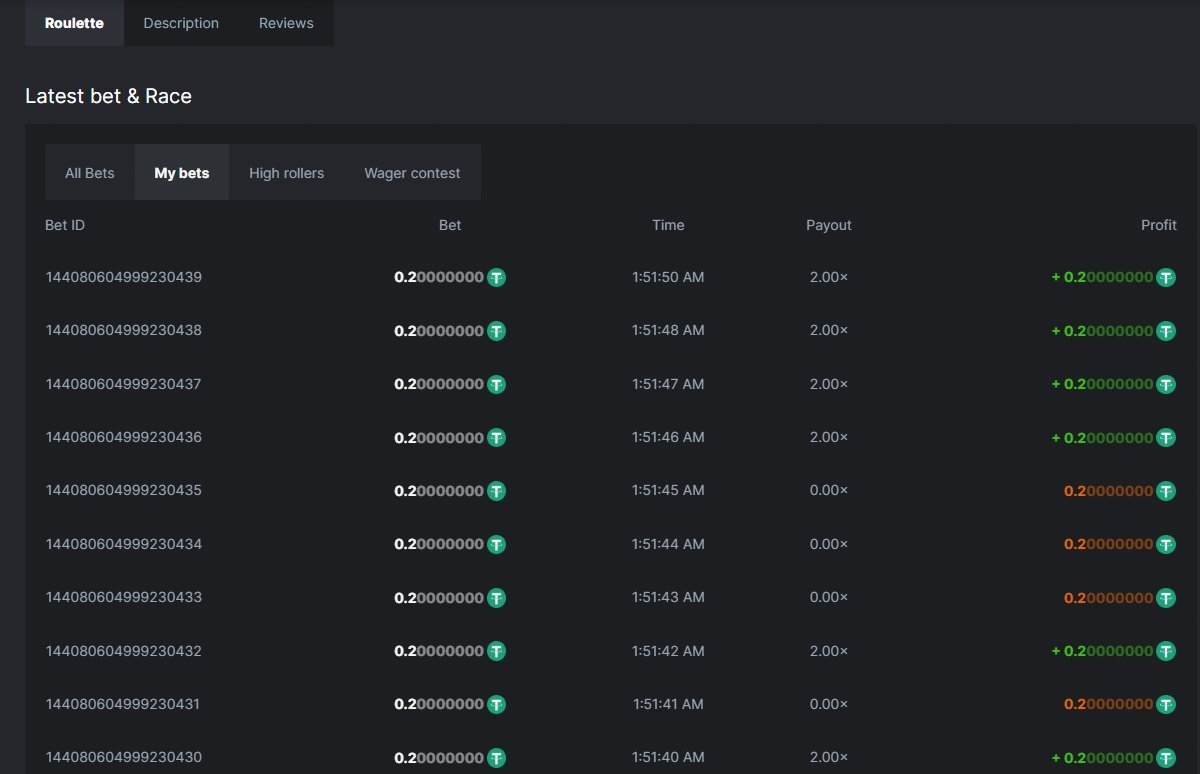Open bet ID 144080604999230434

(123, 544)
